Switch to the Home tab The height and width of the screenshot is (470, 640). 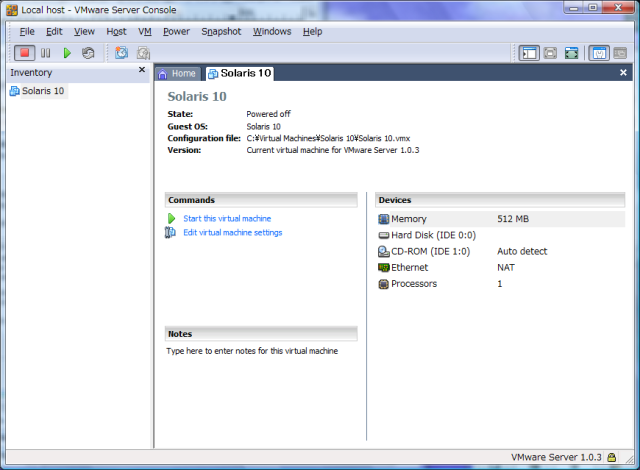point(178,73)
